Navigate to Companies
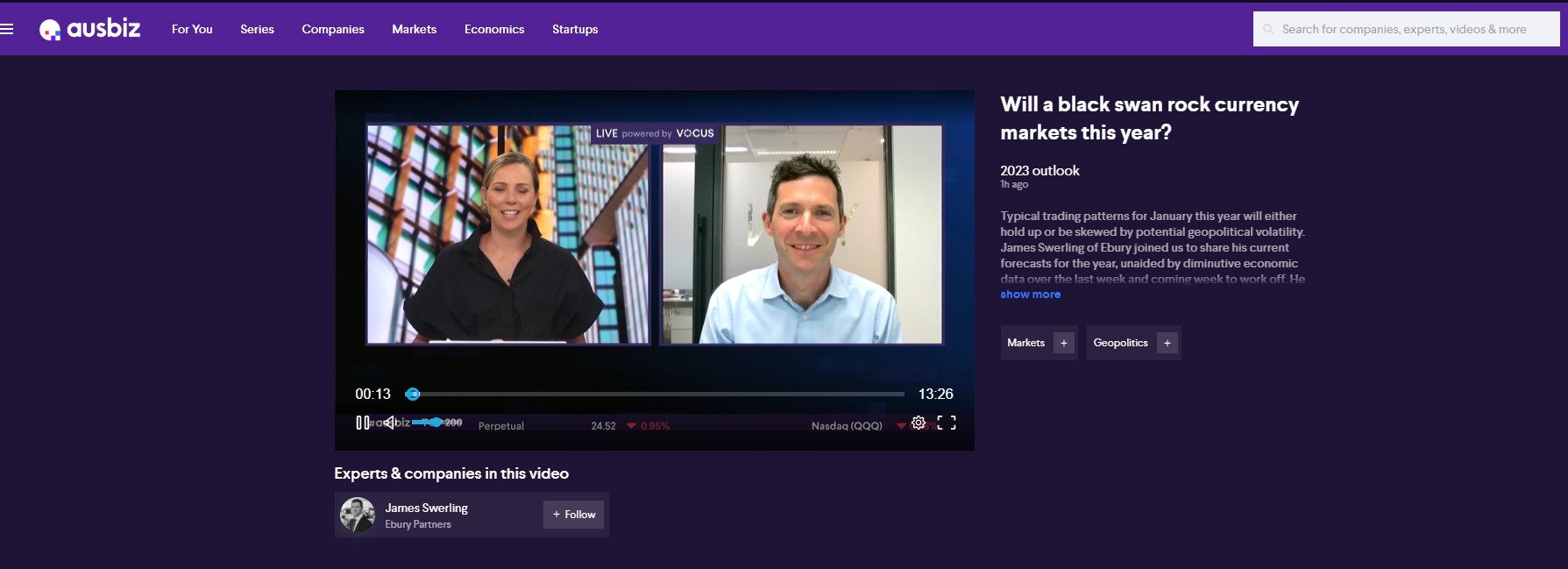 pyautogui.click(x=333, y=29)
